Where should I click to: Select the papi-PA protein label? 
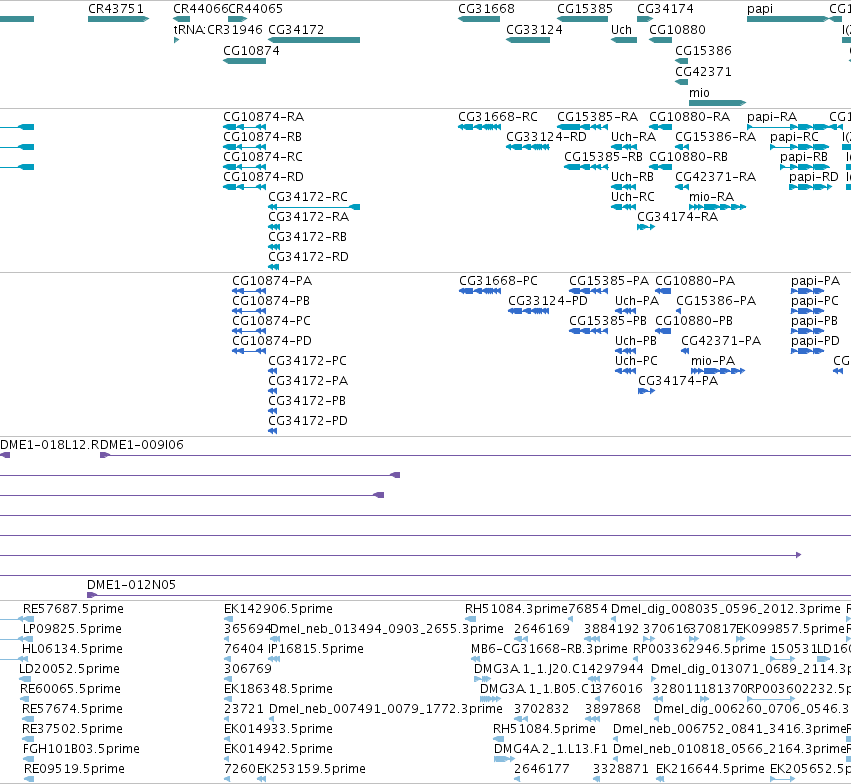(816, 281)
